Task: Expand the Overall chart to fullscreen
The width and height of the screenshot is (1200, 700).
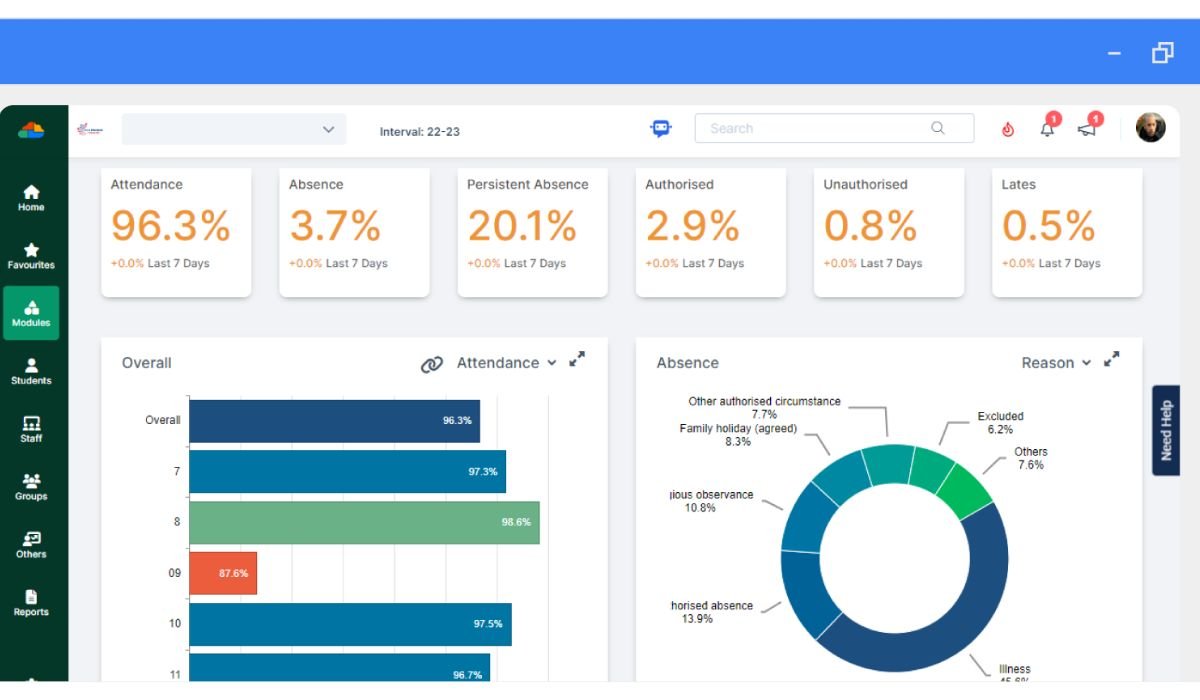Action: click(x=577, y=362)
